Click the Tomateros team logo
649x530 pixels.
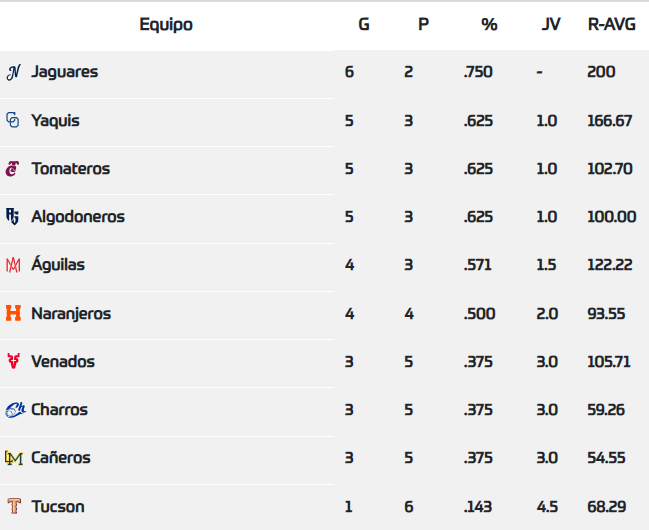click(13, 169)
